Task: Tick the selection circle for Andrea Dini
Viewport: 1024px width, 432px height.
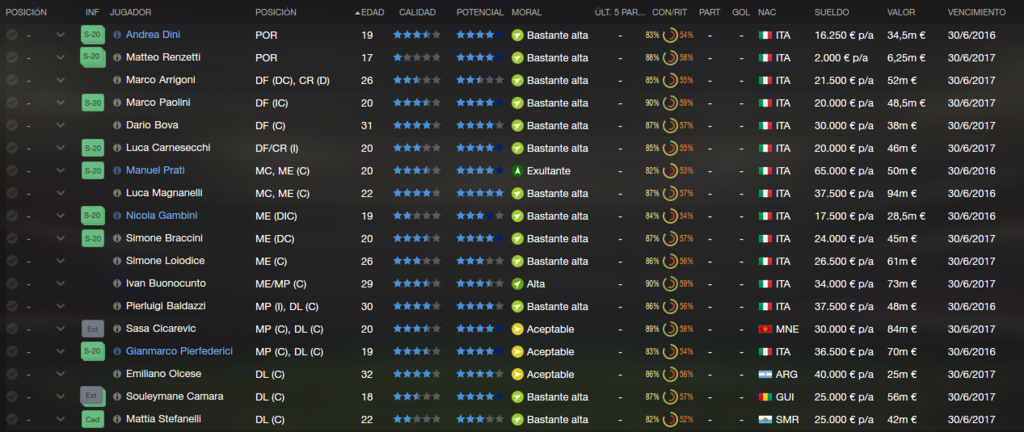Action: coord(12,35)
